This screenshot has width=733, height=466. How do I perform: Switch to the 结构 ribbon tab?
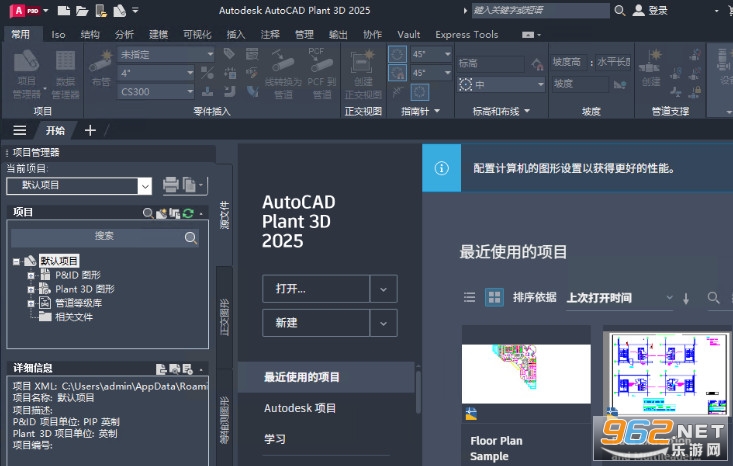(x=90, y=35)
